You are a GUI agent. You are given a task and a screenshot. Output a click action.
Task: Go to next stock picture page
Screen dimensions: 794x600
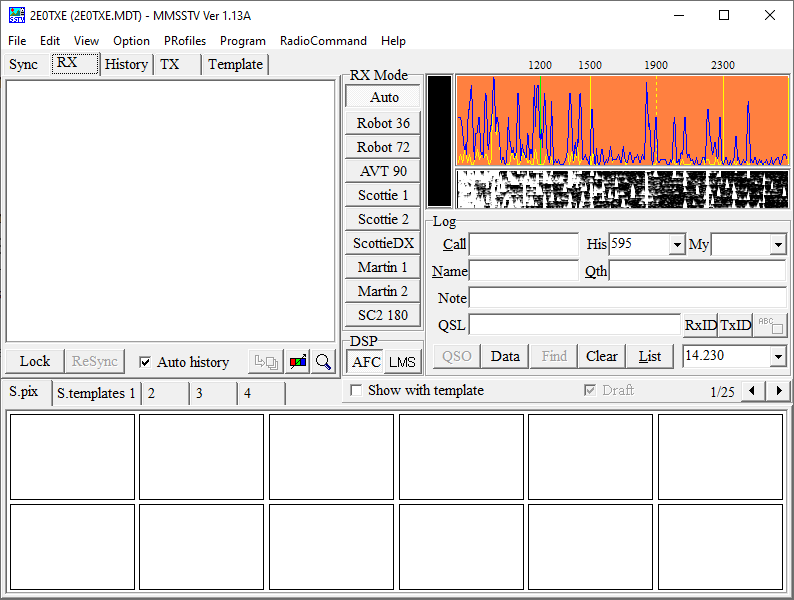pyautogui.click(x=778, y=390)
